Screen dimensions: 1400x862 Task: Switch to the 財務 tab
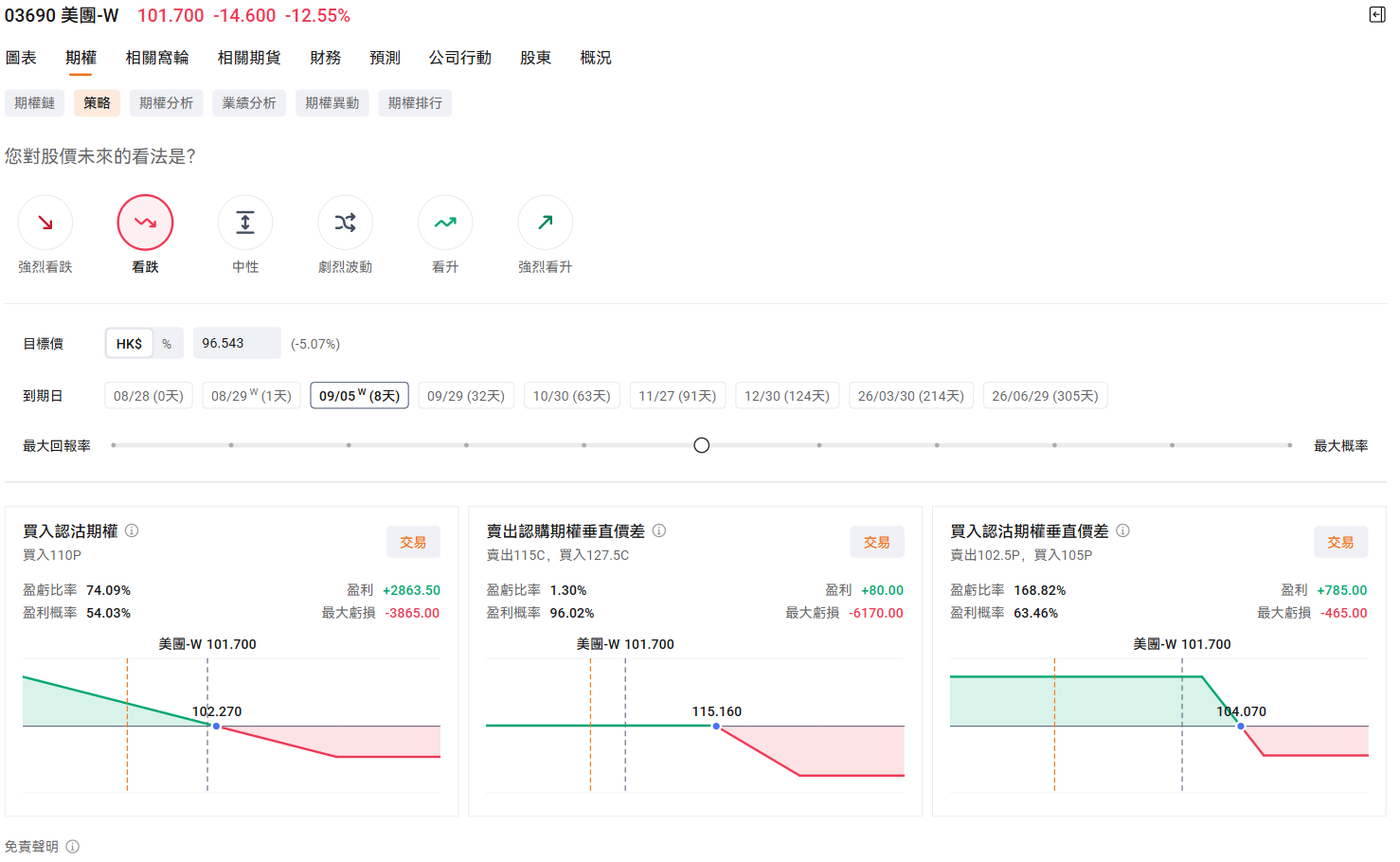pos(325,57)
